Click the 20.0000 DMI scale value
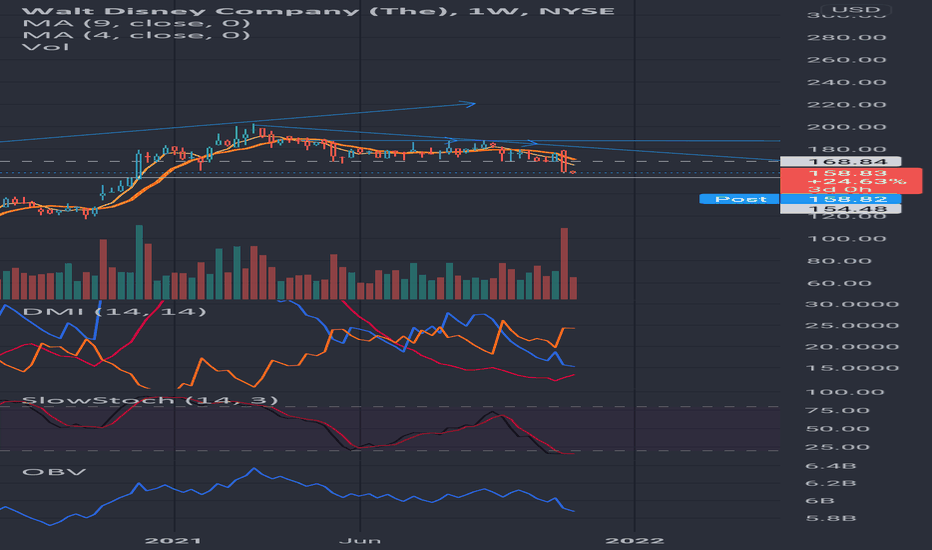The height and width of the screenshot is (550, 932). click(x=852, y=347)
